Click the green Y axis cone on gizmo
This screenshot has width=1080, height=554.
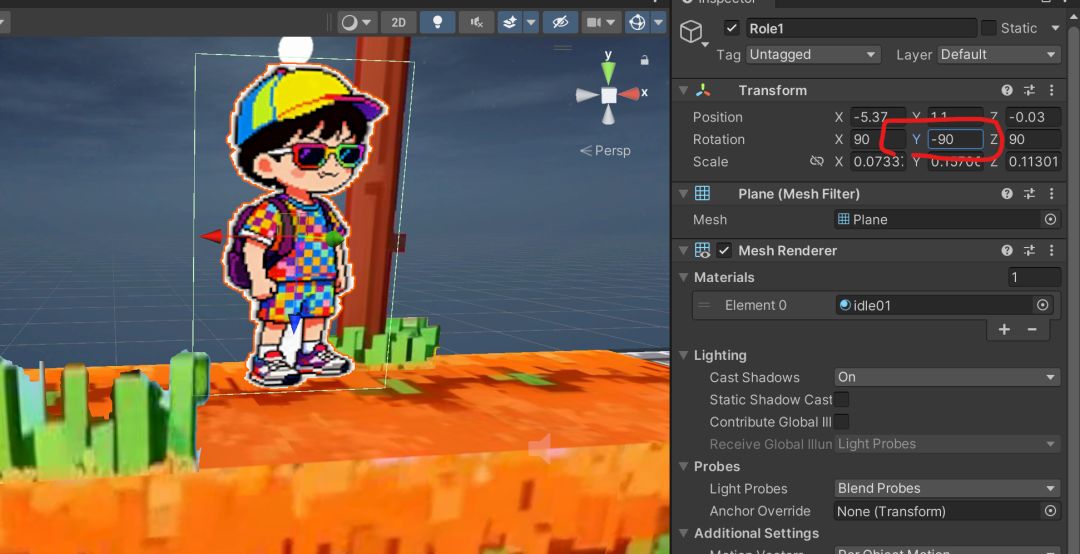pyautogui.click(x=608, y=72)
